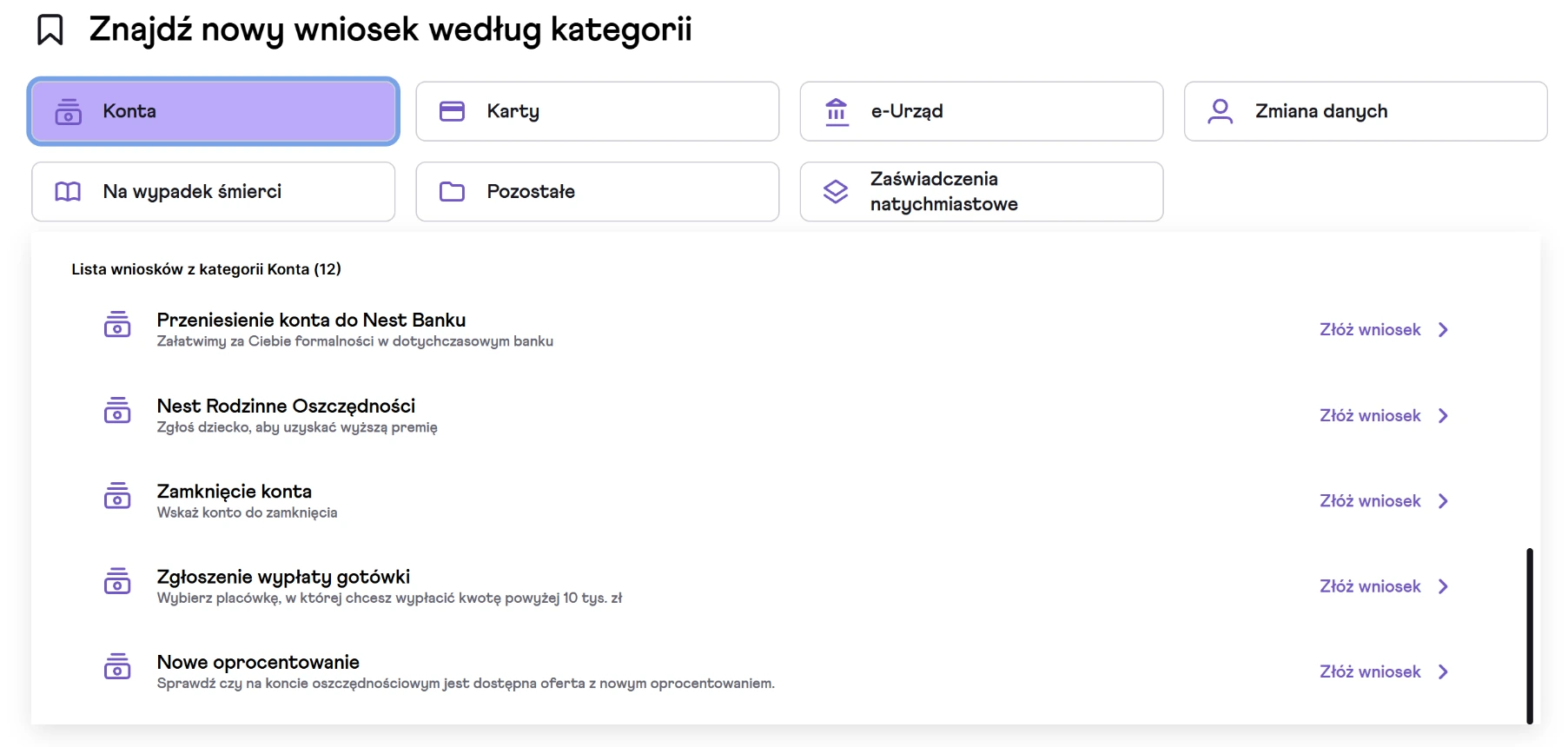Click the icon beside Zamknięcie konta
Screen dimensions: 1568x747
(117, 495)
